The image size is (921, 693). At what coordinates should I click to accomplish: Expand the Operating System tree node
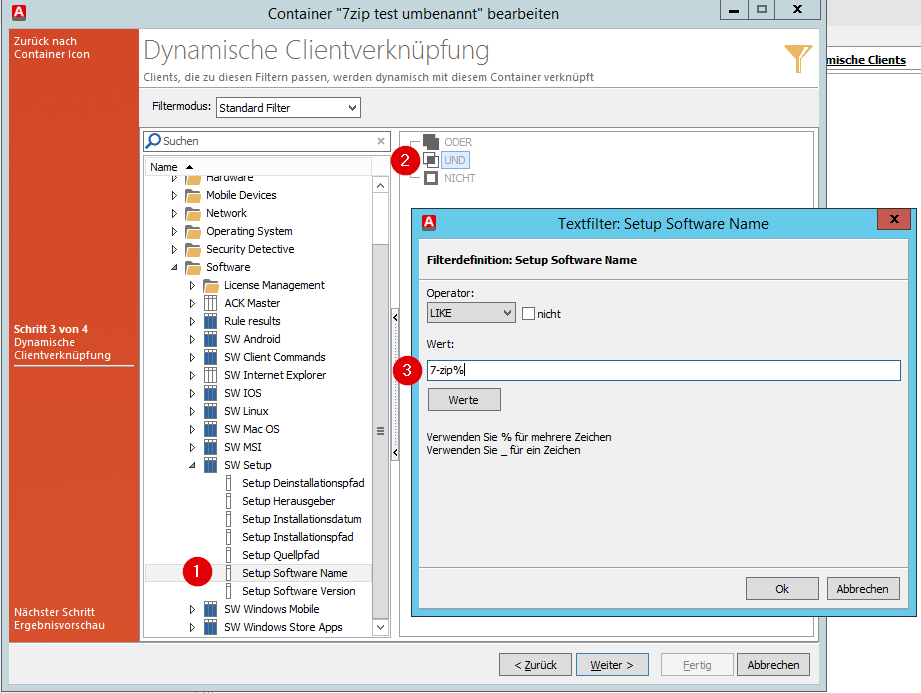pos(174,231)
